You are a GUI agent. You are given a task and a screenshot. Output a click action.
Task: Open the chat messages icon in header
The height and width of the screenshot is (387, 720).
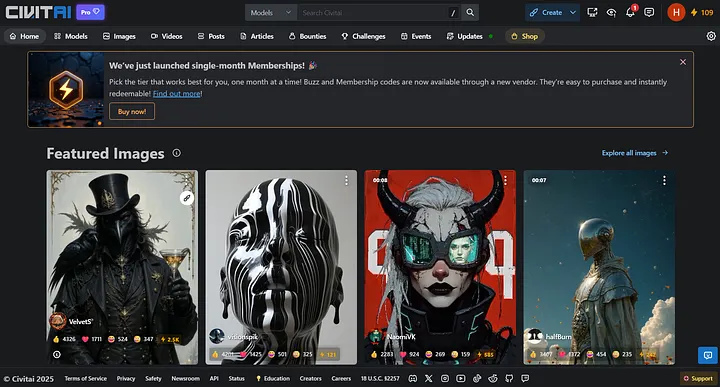(649, 12)
